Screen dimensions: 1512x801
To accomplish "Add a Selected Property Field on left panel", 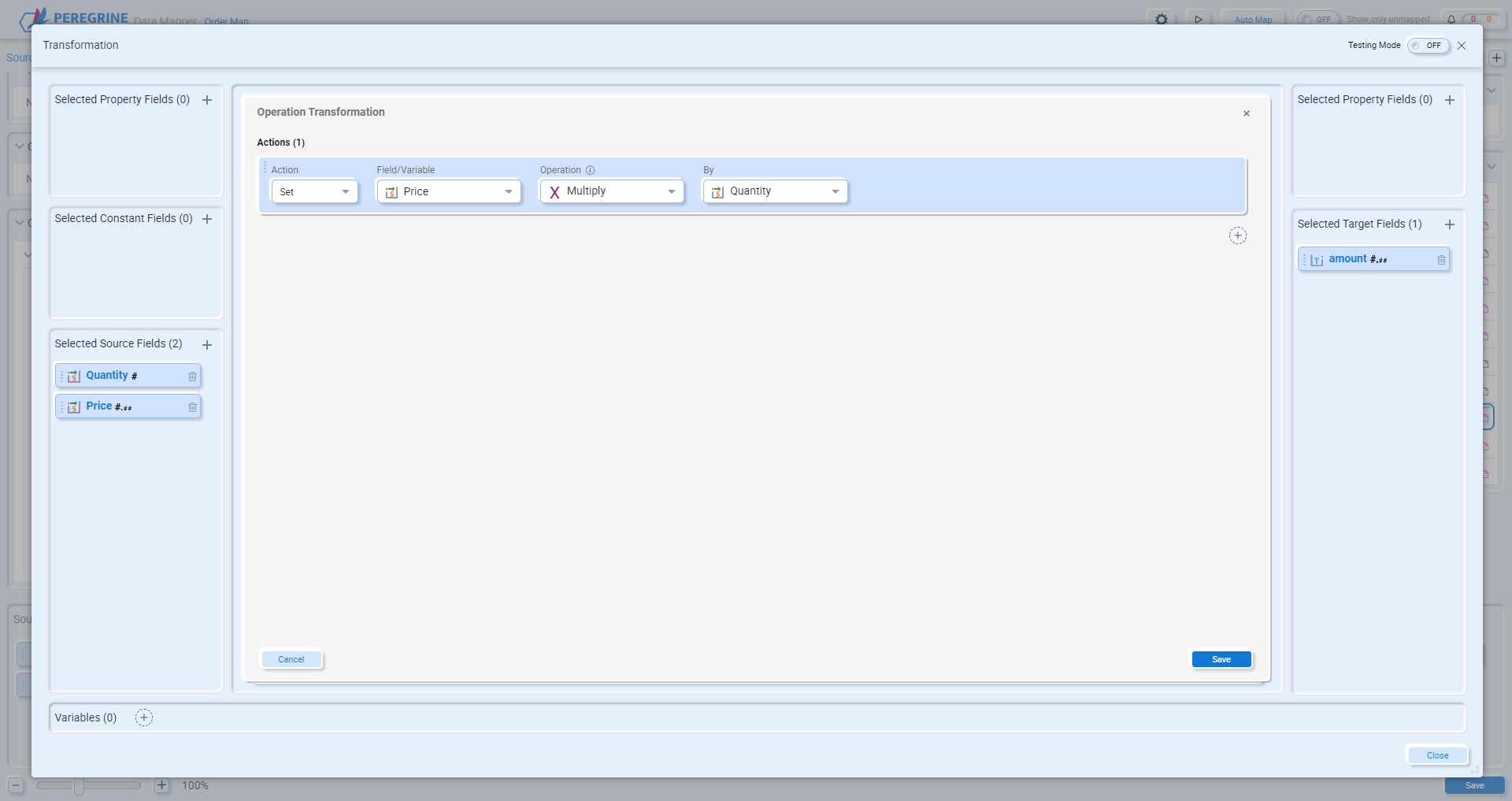I will tap(207, 100).
